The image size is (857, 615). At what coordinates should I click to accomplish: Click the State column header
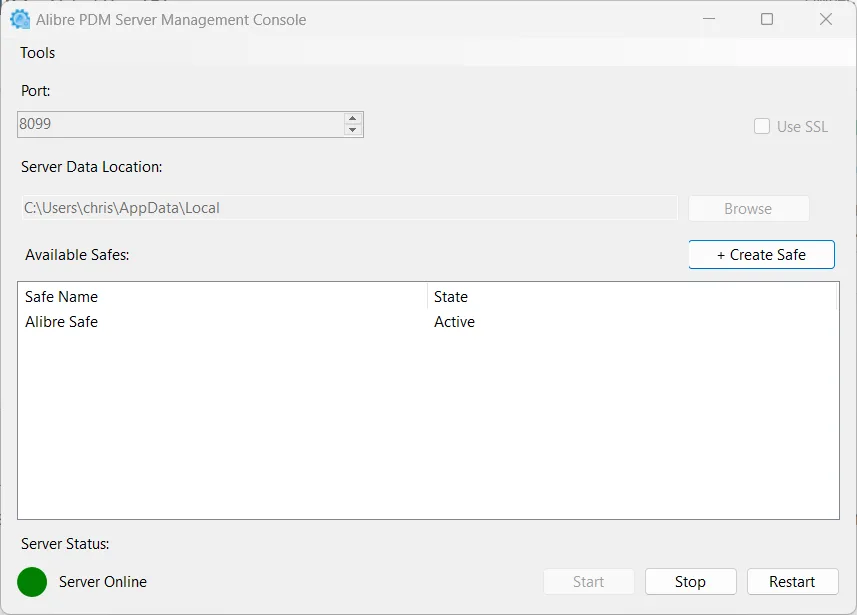pyautogui.click(x=632, y=296)
